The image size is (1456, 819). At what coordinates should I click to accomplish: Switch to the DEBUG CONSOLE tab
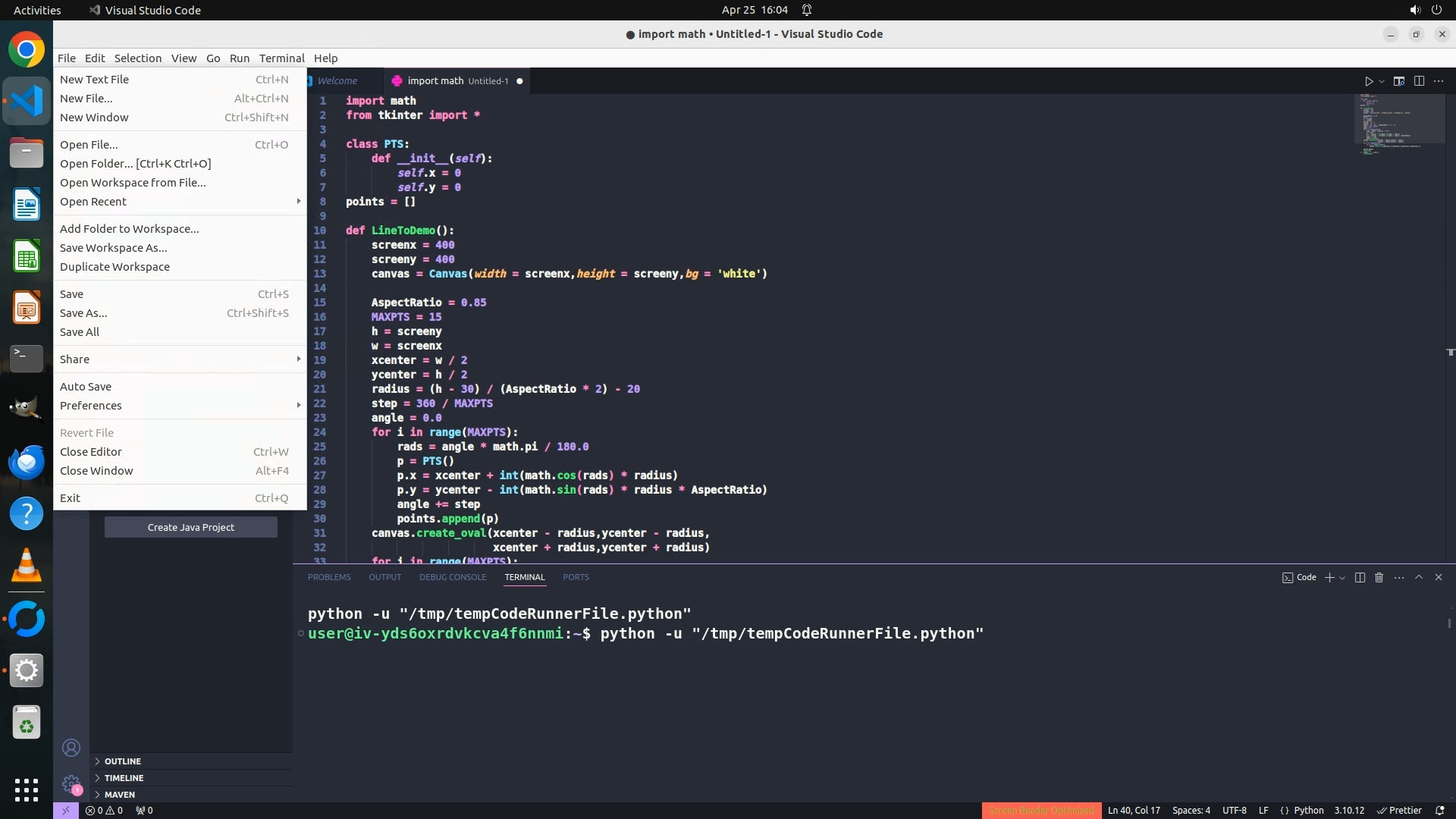click(x=453, y=578)
